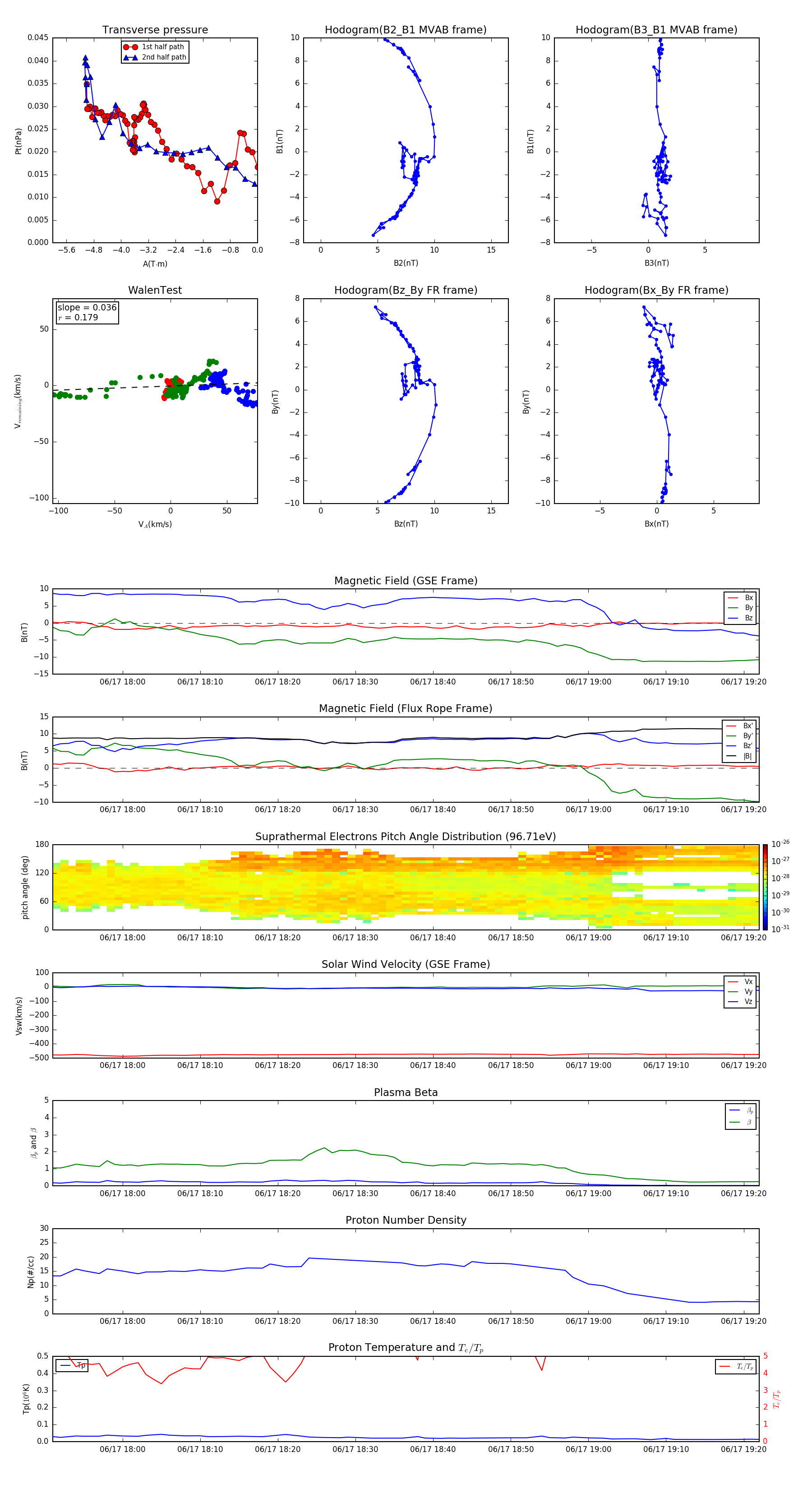This screenshot has height=1489, width=812.
Task: Select the "2nd half path" legend entry
Action: (x=155, y=57)
